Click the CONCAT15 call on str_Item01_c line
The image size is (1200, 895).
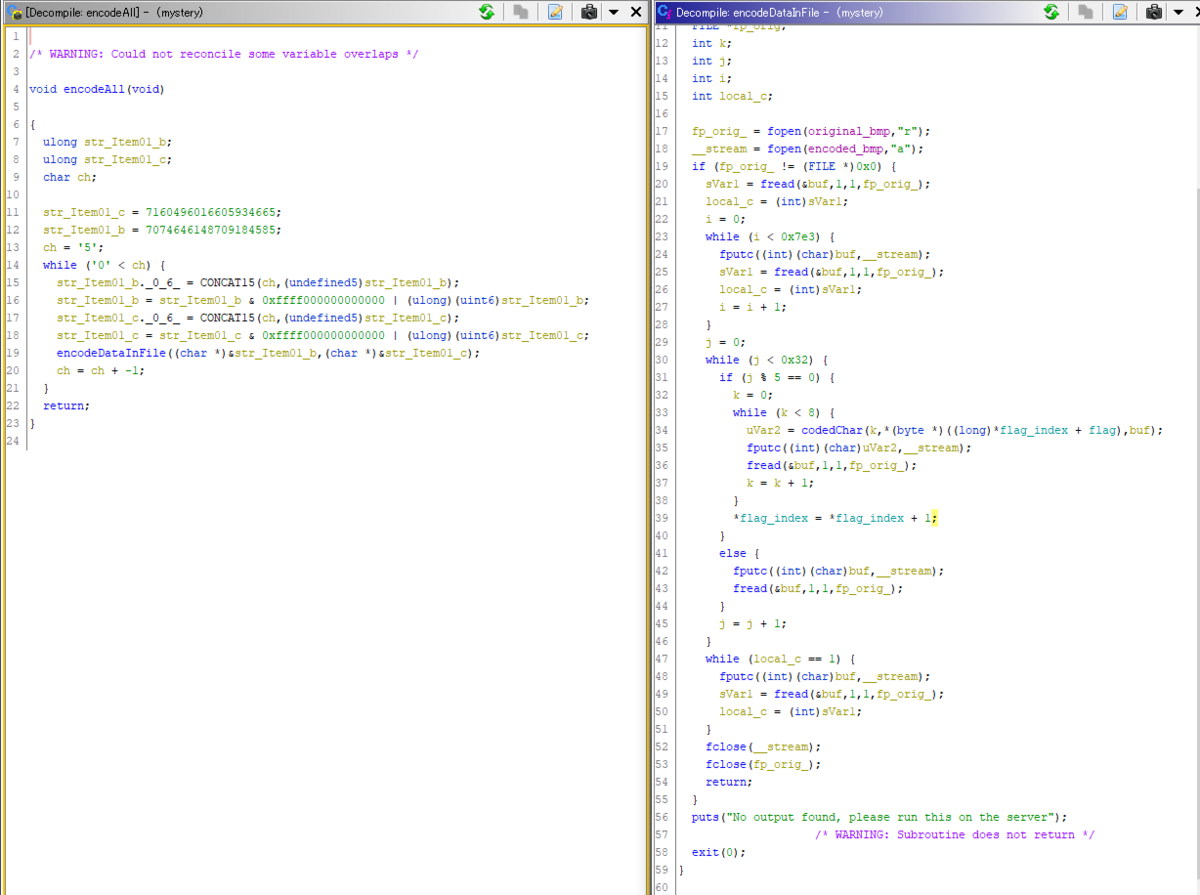(x=330, y=318)
